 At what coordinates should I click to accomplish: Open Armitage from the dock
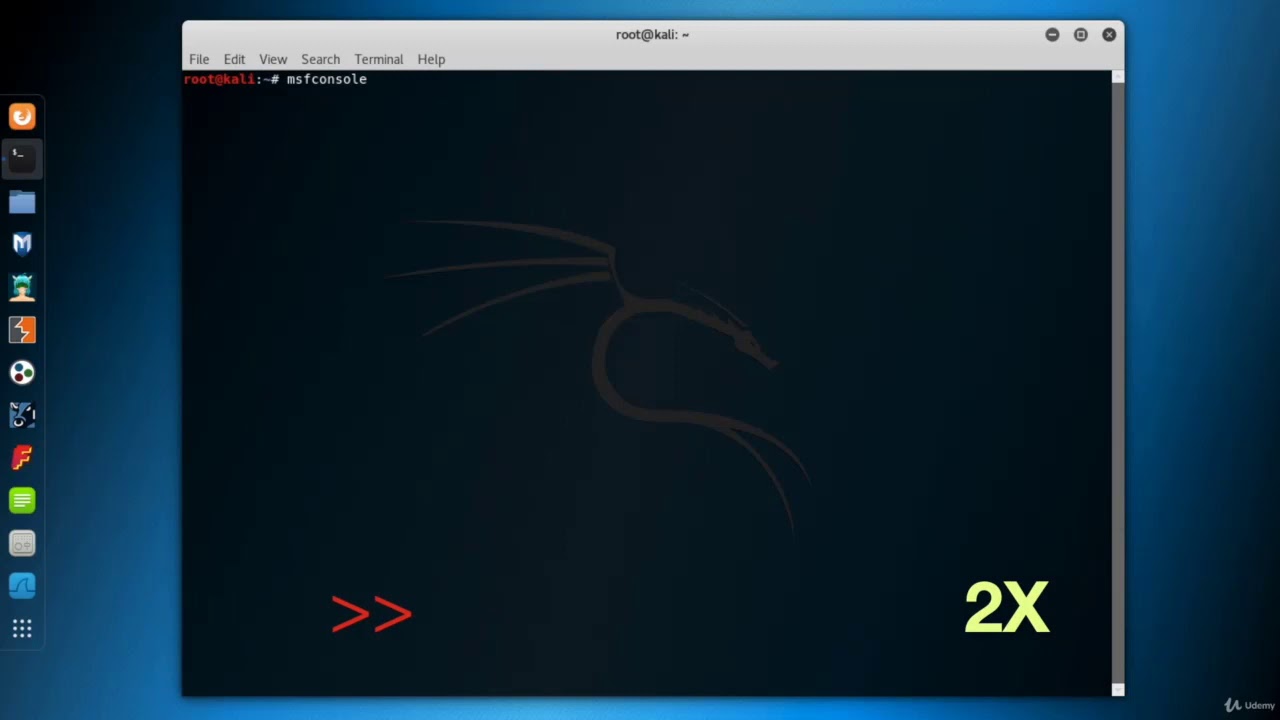(22, 287)
